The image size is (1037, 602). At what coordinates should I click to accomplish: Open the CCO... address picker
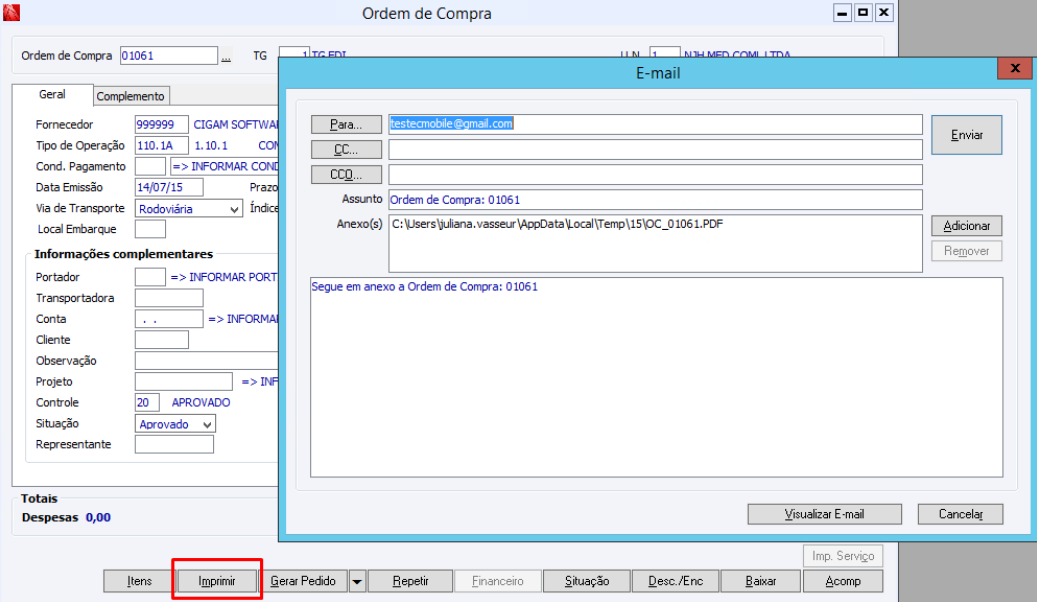tap(346, 175)
